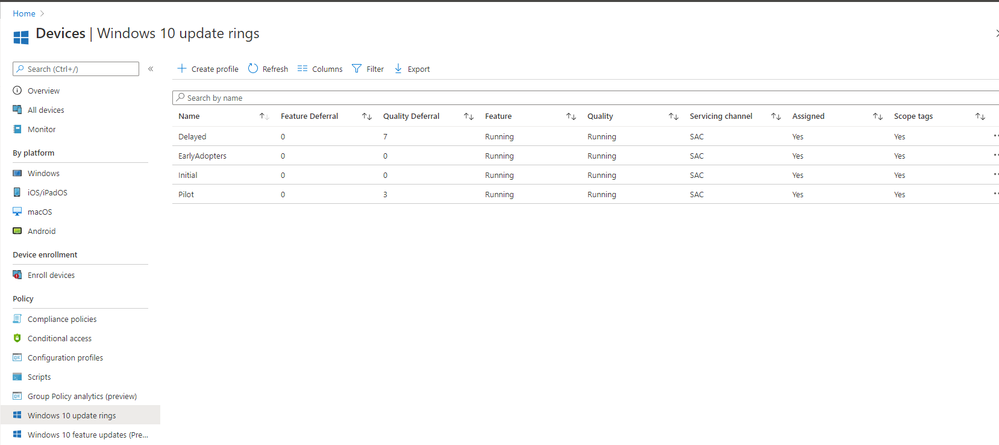This screenshot has height=445, width=999.
Task: Open the Delayed update ring
Action: (x=192, y=136)
